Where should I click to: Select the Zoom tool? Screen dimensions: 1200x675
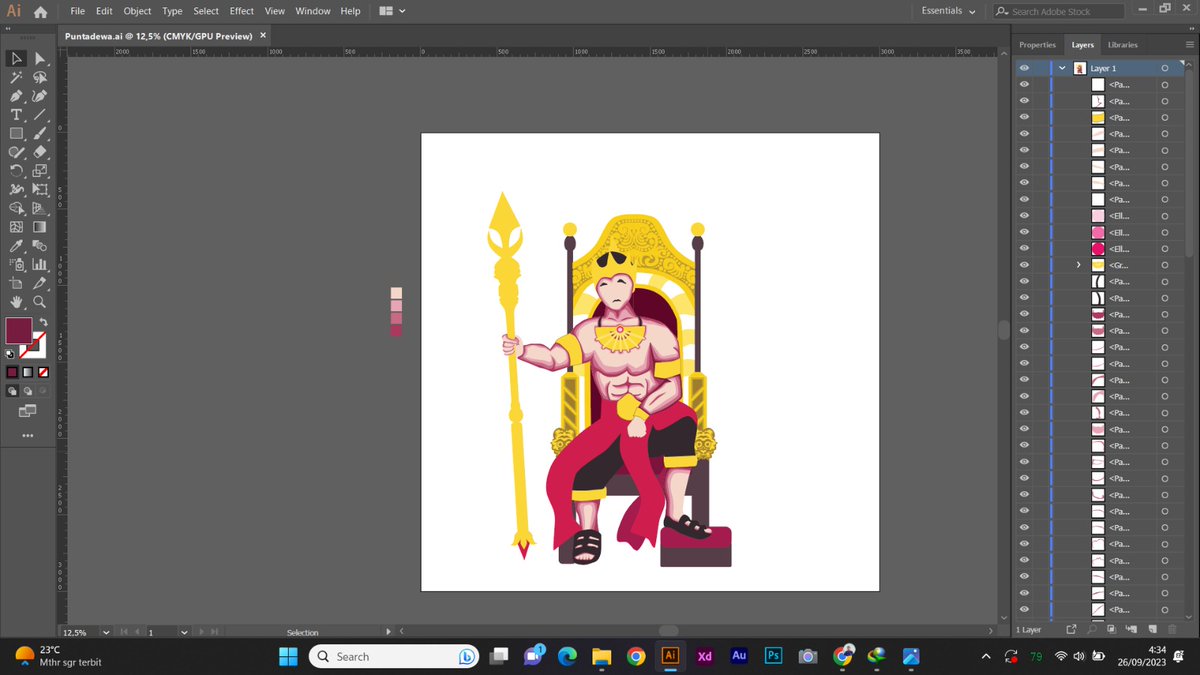point(40,302)
